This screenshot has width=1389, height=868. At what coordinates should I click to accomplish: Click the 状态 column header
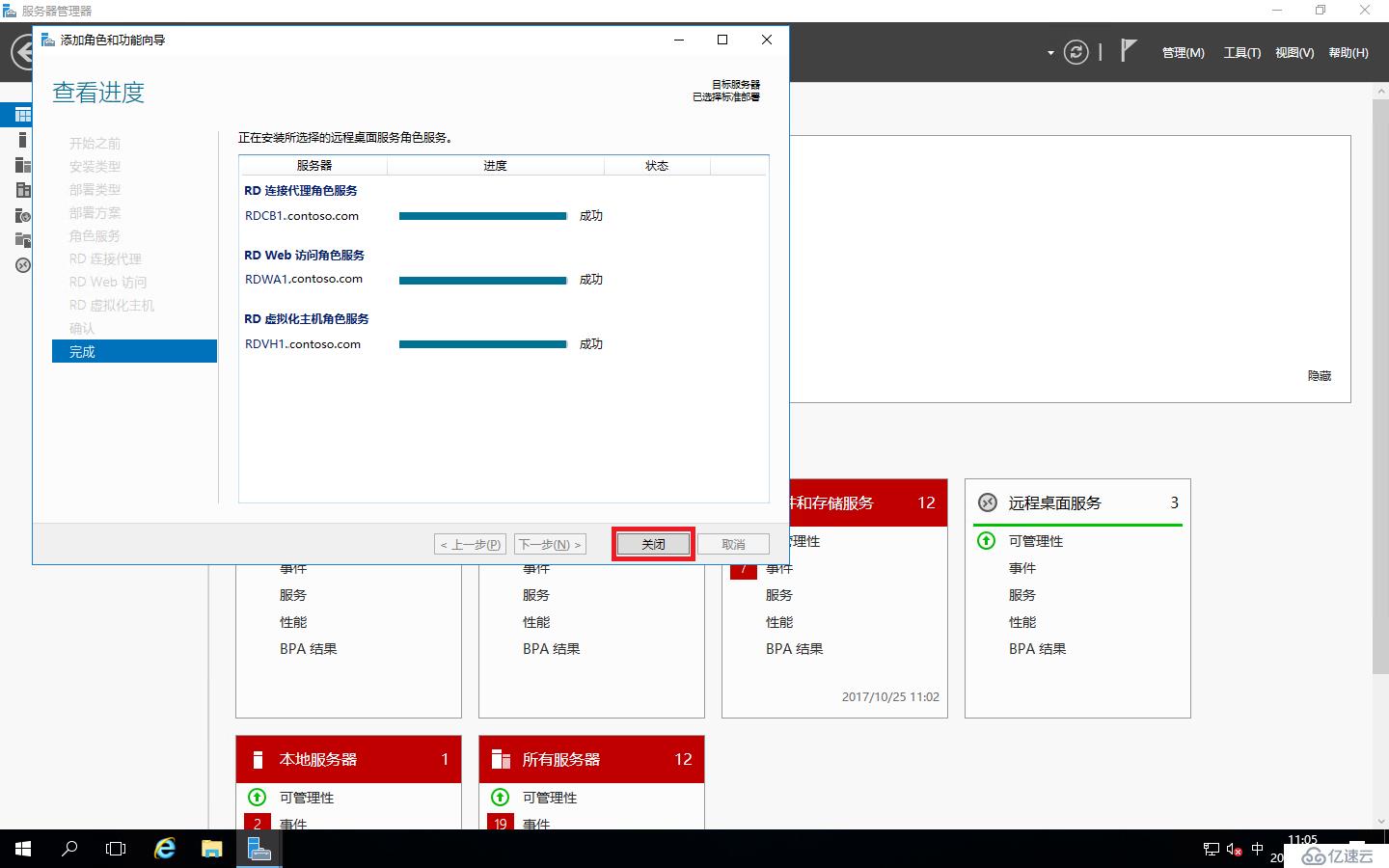[657, 166]
